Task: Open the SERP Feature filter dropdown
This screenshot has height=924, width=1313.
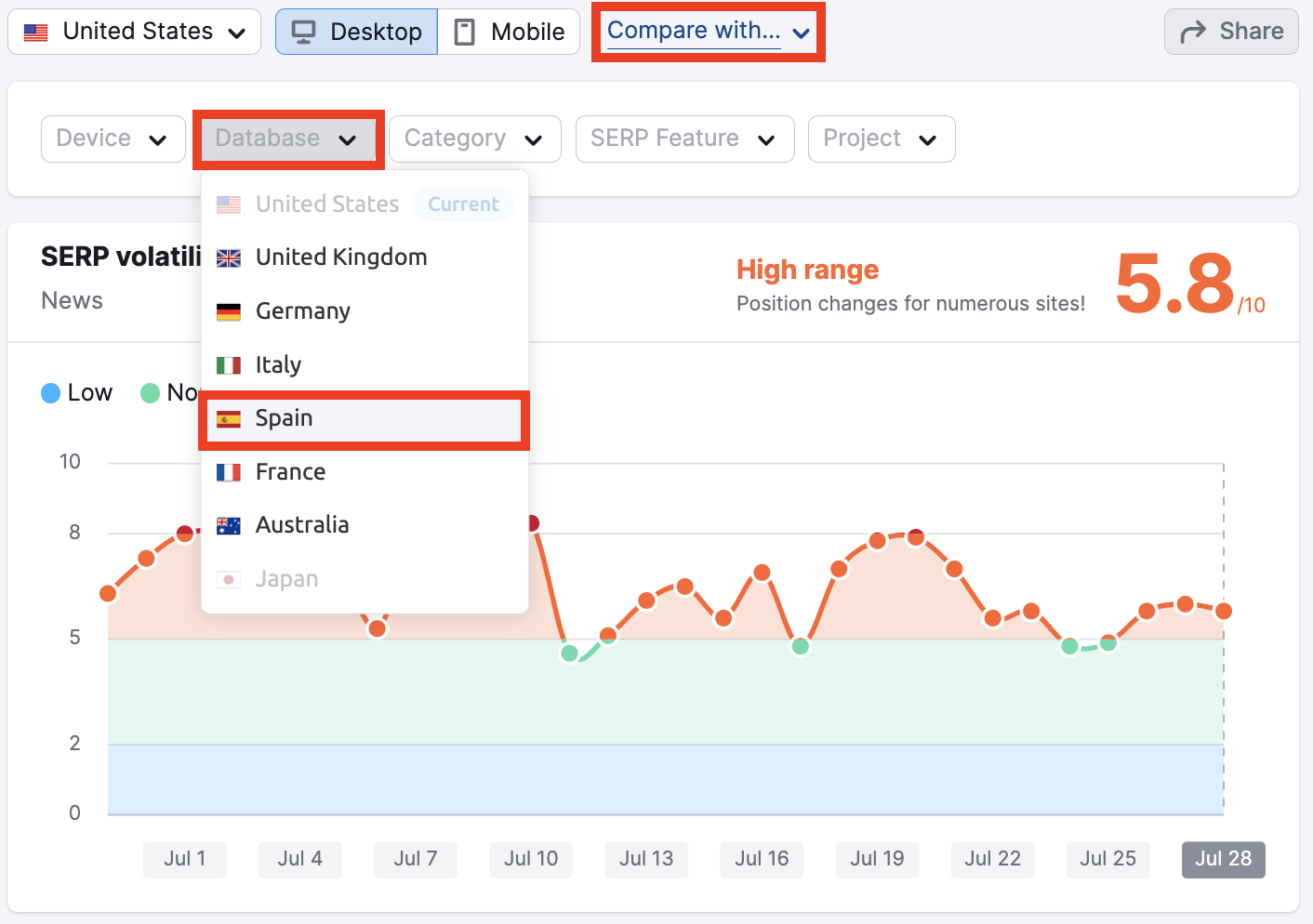Action: tap(684, 139)
